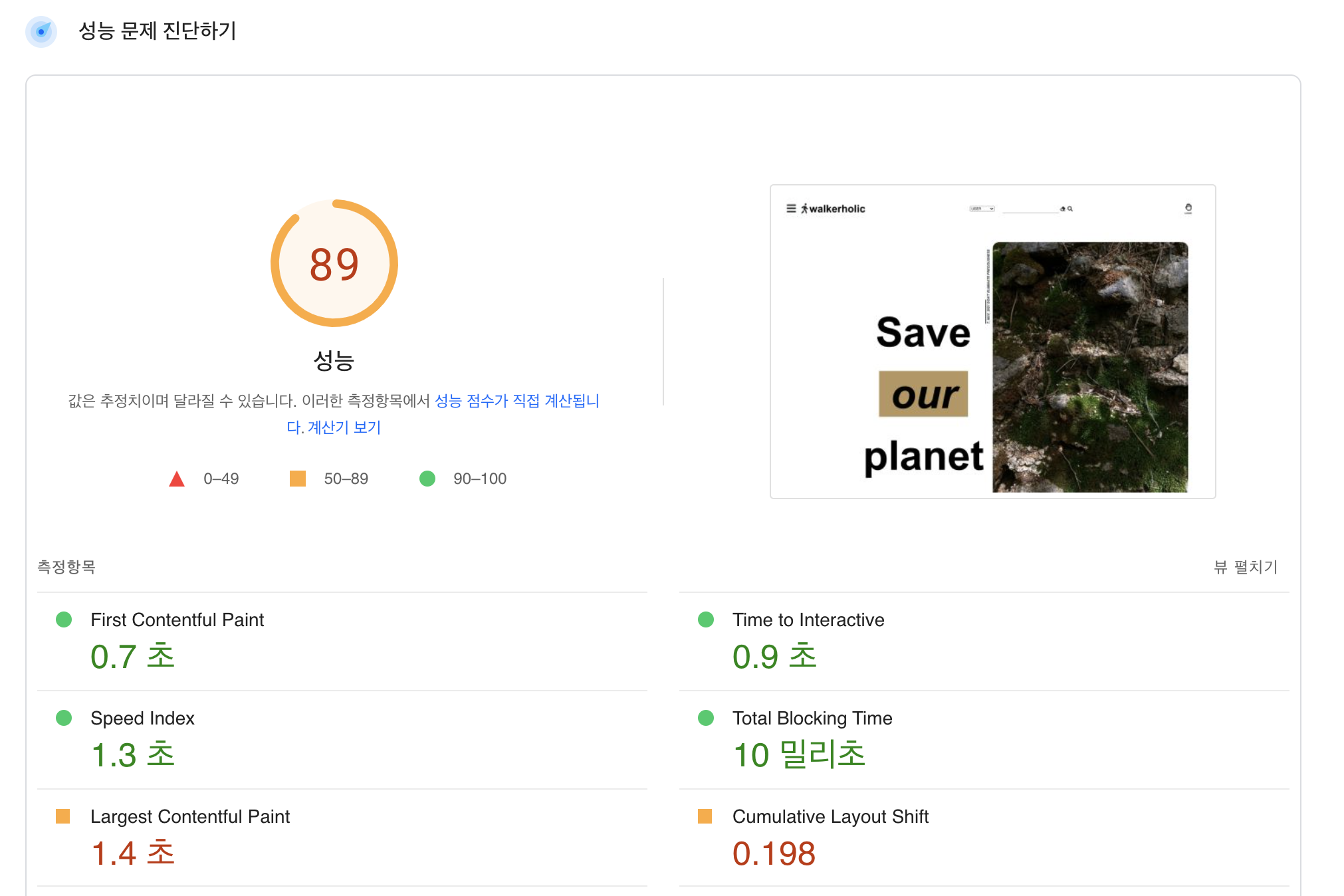Viewport: 1344px width, 896px height.
Task: Click the orange square for Largest Contentful Paint
Action: point(63,816)
